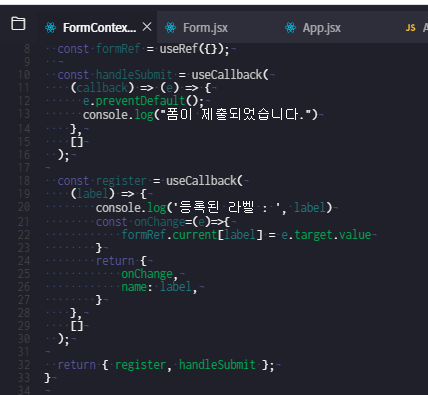The width and height of the screenshot is (428, 395).
Task: Click 'e.target.value' on line 22
Action: [x=326, y=235]
